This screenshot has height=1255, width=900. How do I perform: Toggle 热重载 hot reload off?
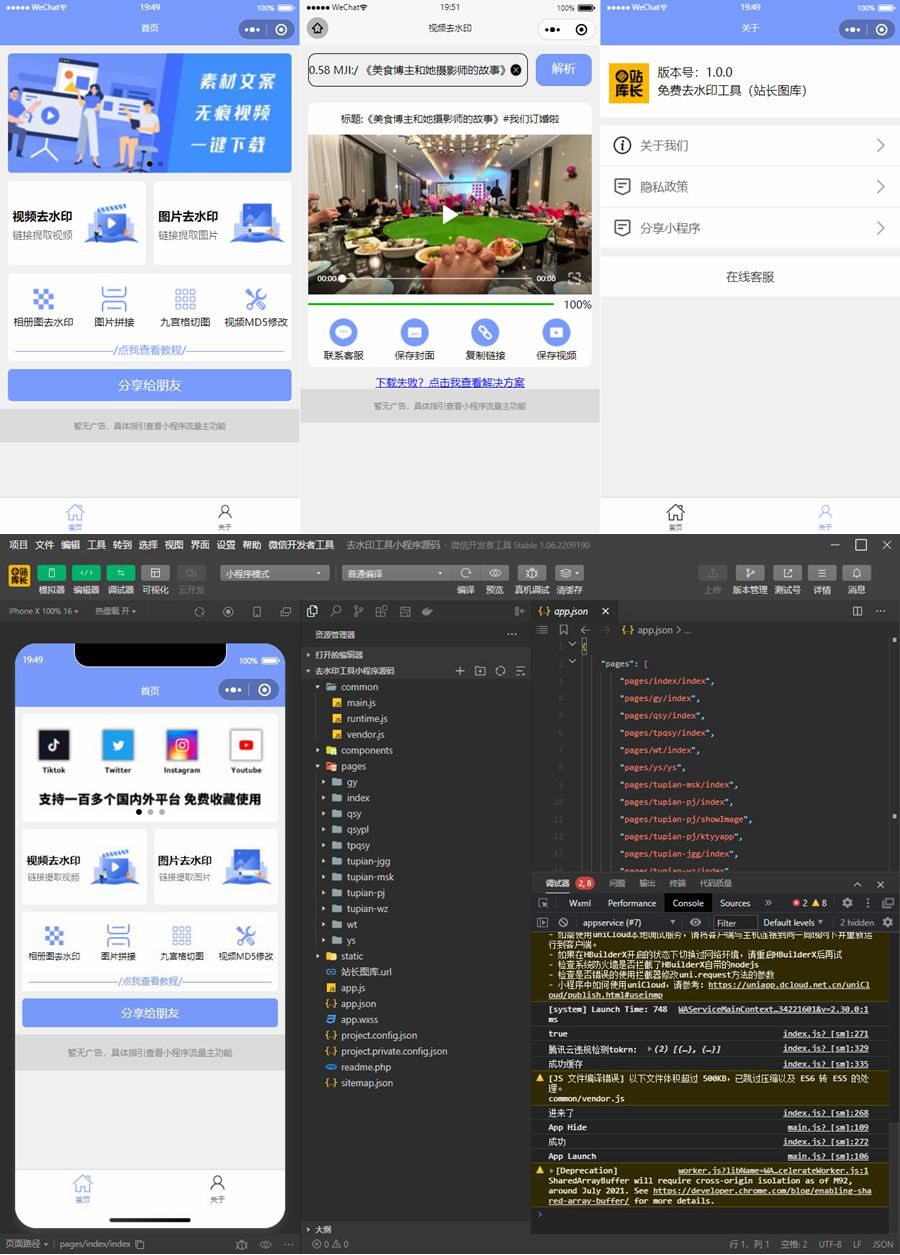point(113,611)
